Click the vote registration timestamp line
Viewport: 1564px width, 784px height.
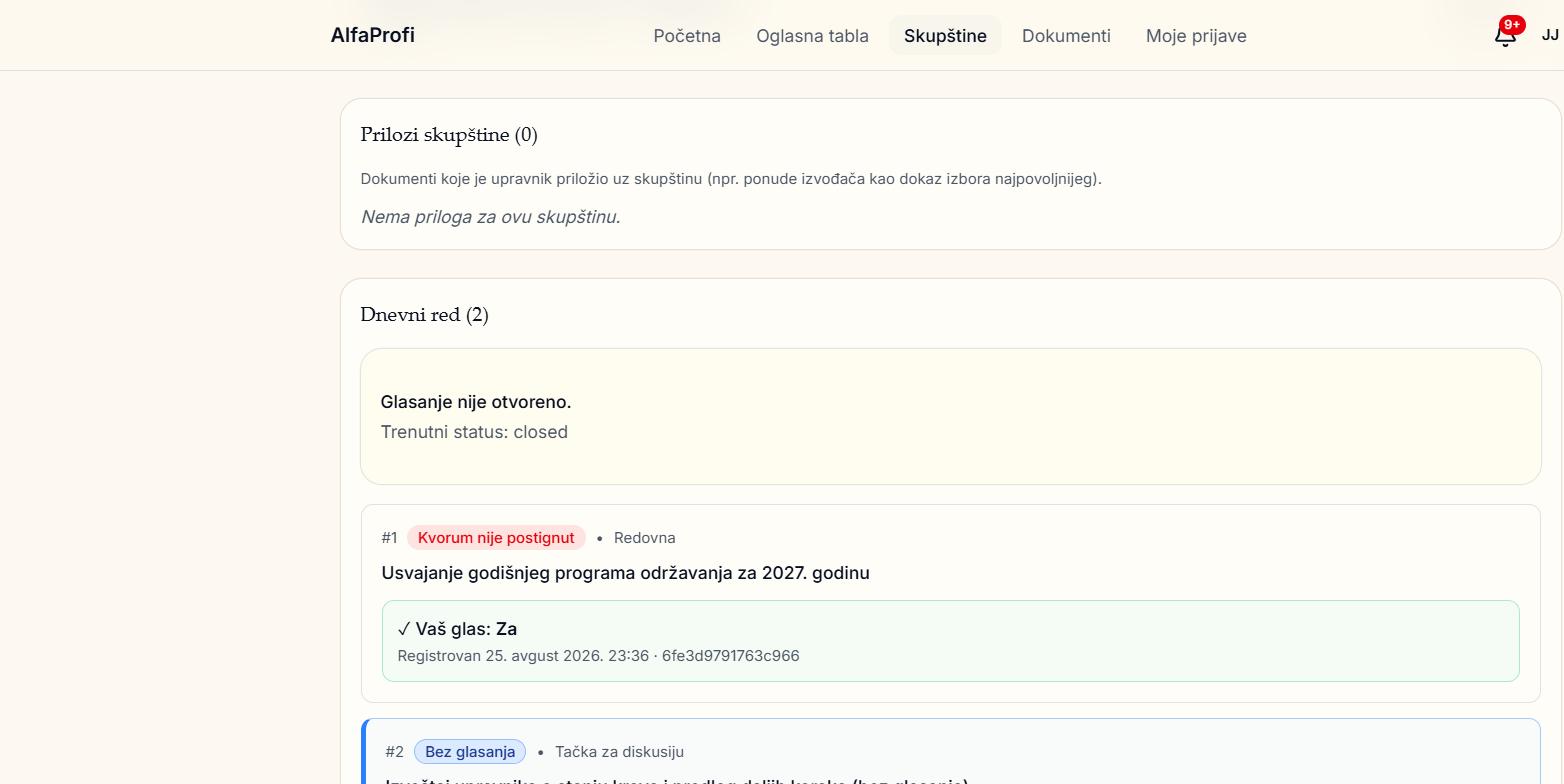(x=598, y=656)
